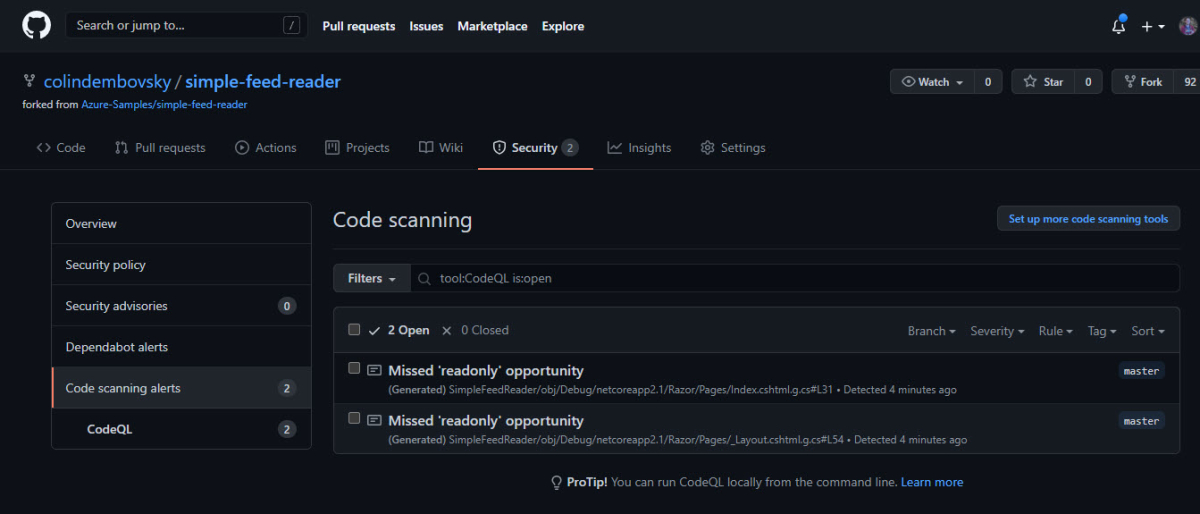Image resolution: width=1200 pixels, height=514 pixels.
Task: Select Security advisories in sidebar
Action: coord(181,306)
